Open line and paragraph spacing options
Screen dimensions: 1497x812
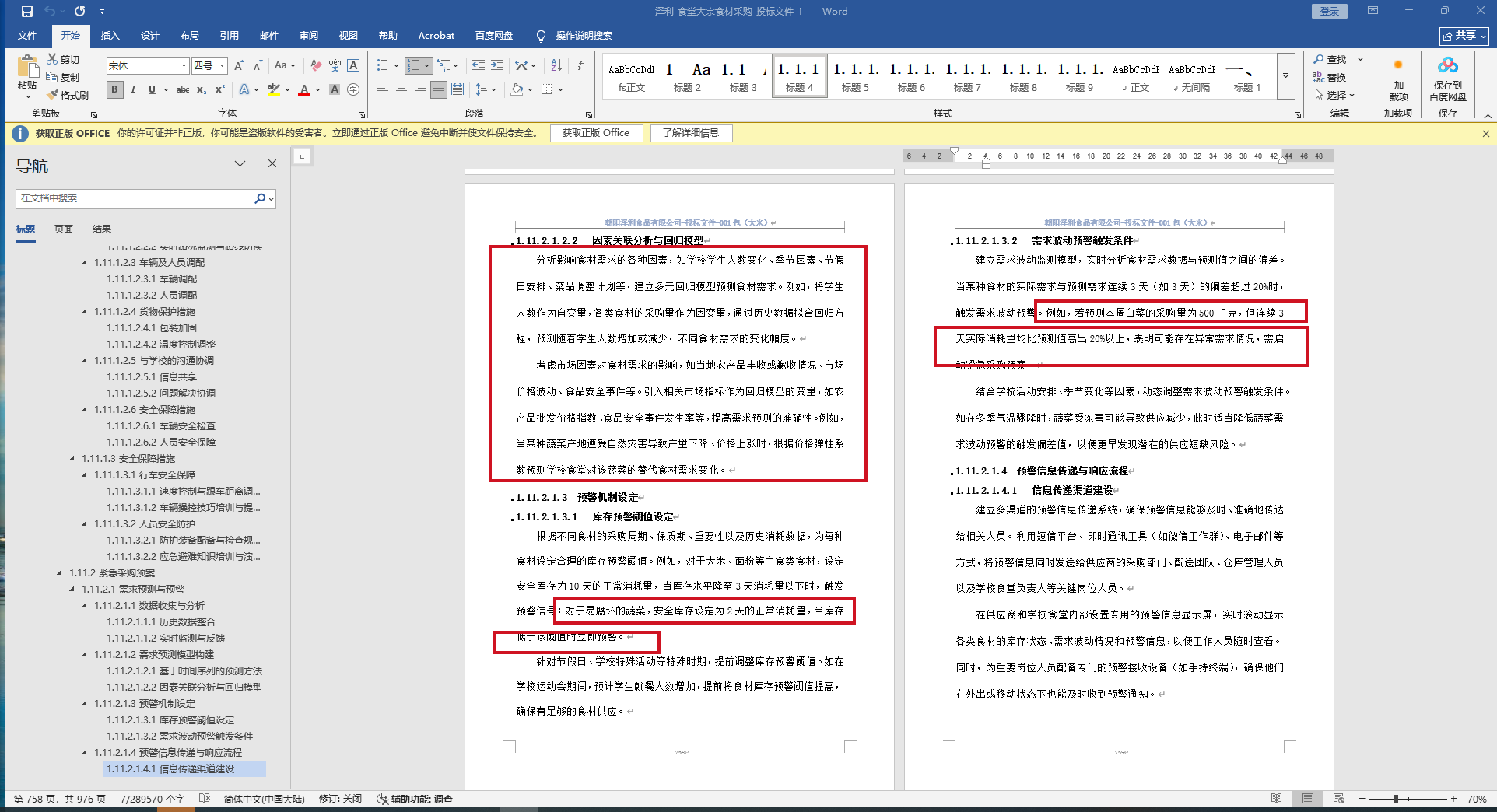tap(482, 89)
